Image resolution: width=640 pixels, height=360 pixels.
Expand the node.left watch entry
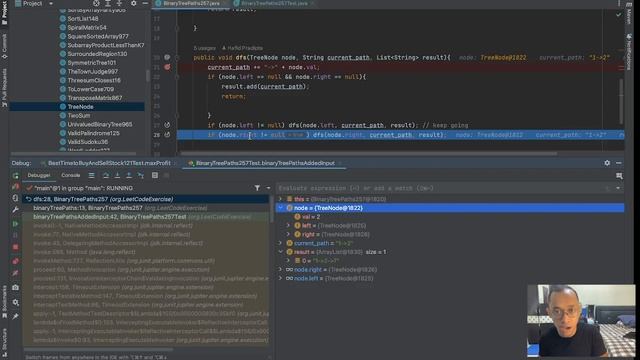(280, 278)
